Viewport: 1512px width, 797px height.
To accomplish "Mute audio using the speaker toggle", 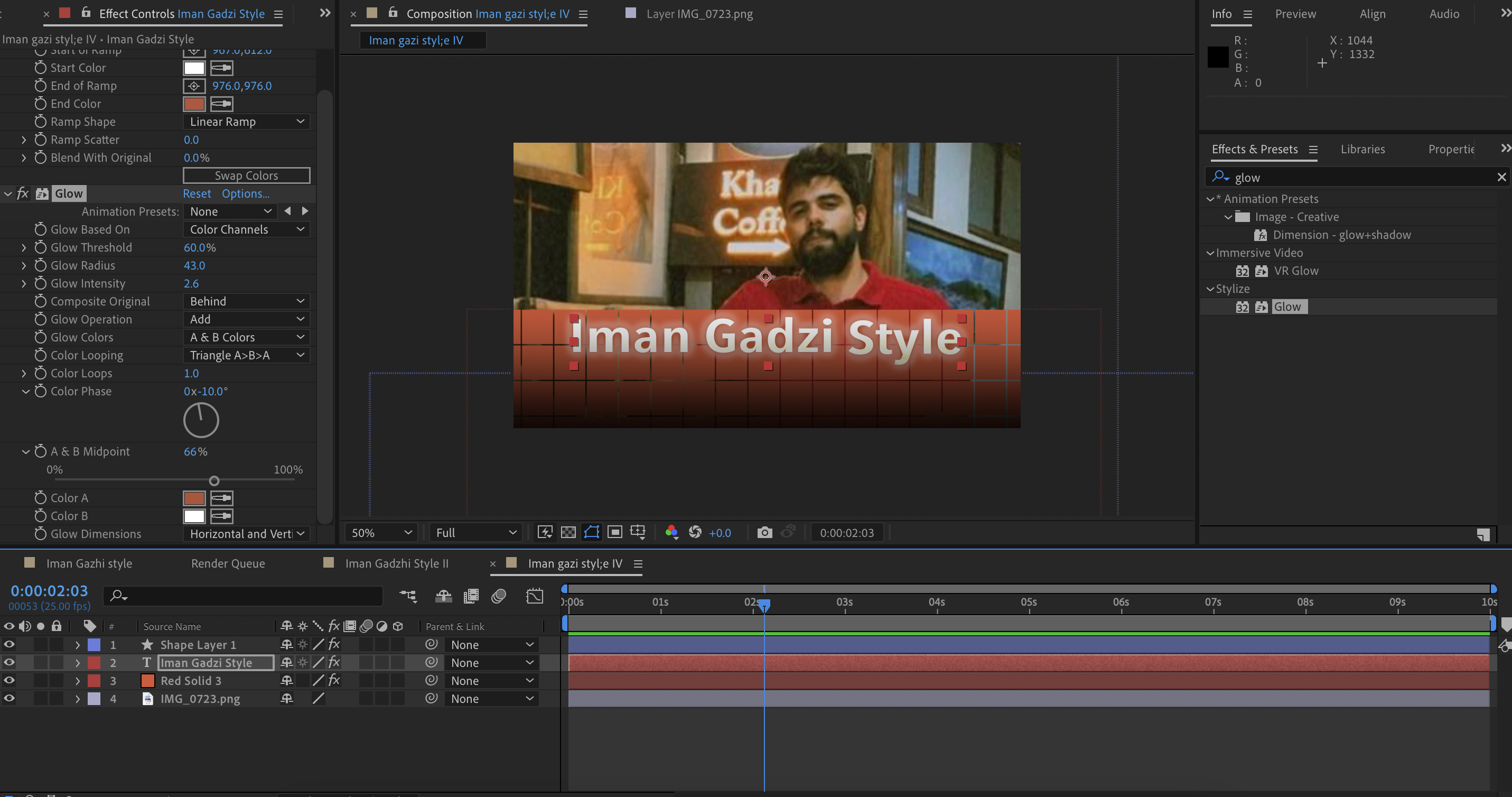I will pos(25,626).
